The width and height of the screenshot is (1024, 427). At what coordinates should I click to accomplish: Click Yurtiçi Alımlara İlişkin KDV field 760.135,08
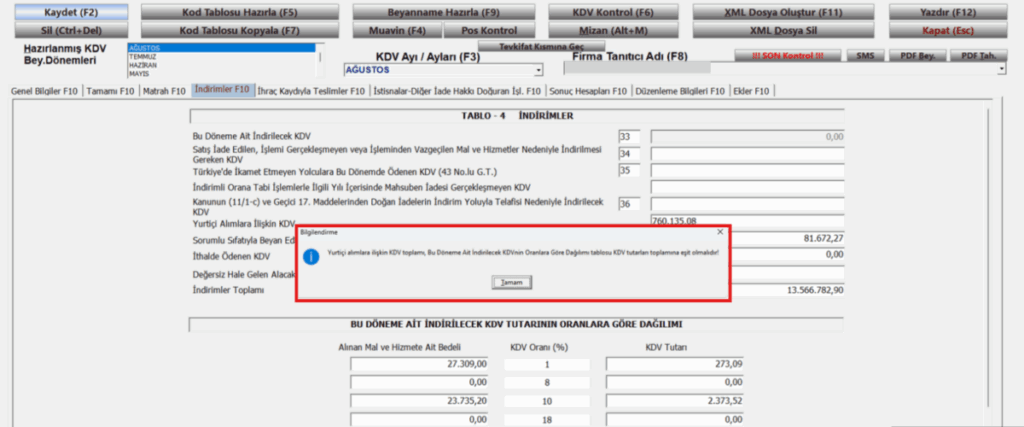coord(748,221)
